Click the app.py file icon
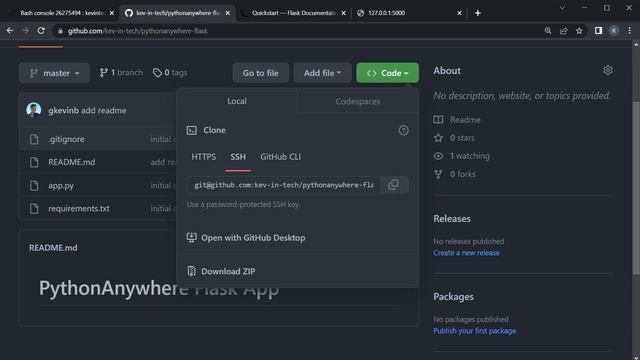The width and height of the screenshot is (640, 360). [34, 185]
